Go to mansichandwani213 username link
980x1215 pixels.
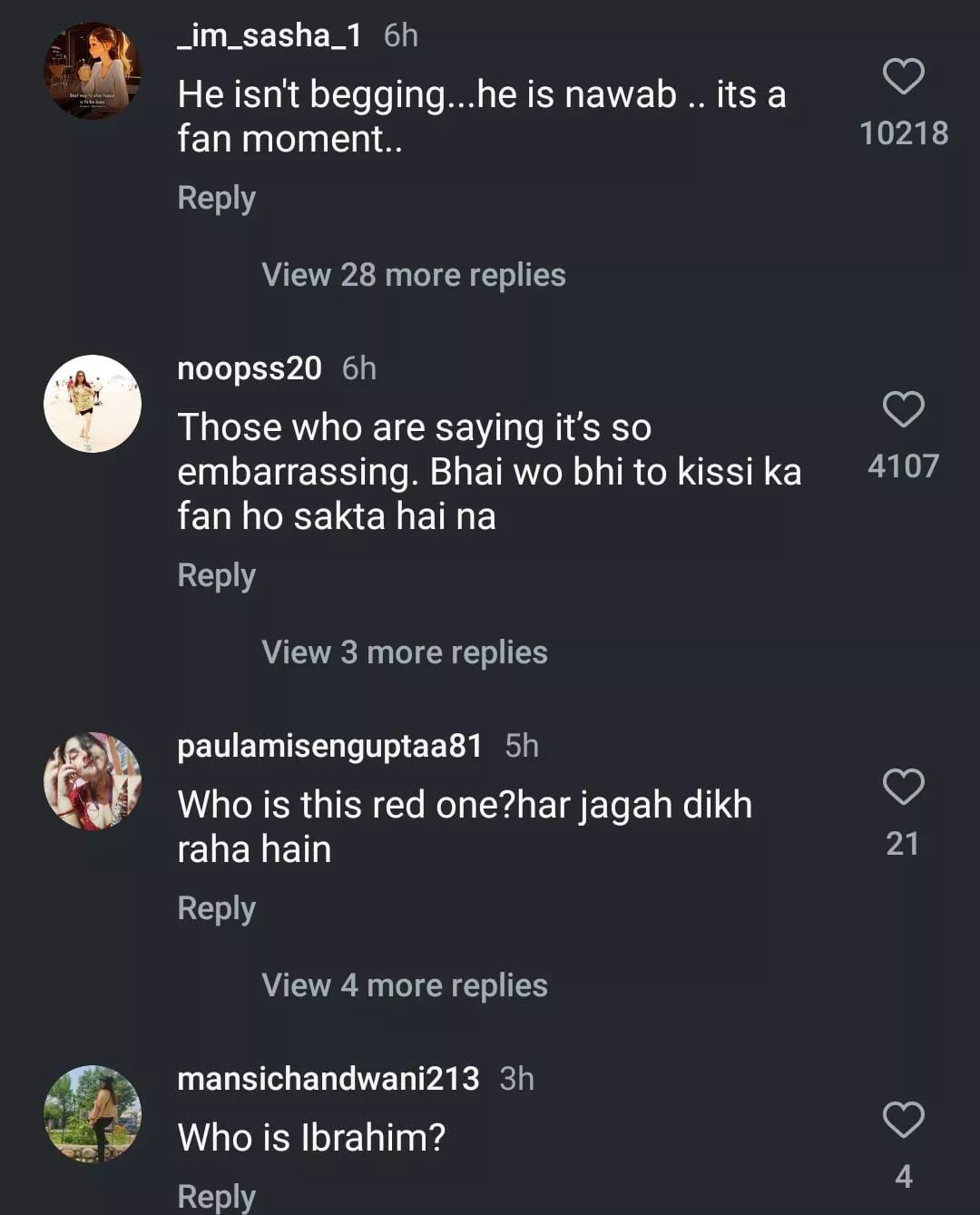(328, 1079)
